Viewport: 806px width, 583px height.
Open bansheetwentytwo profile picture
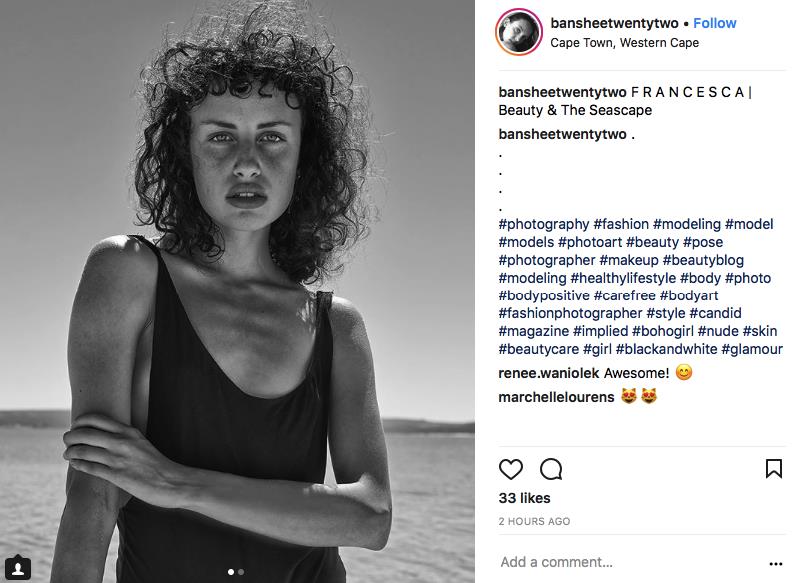click(519, 32)
